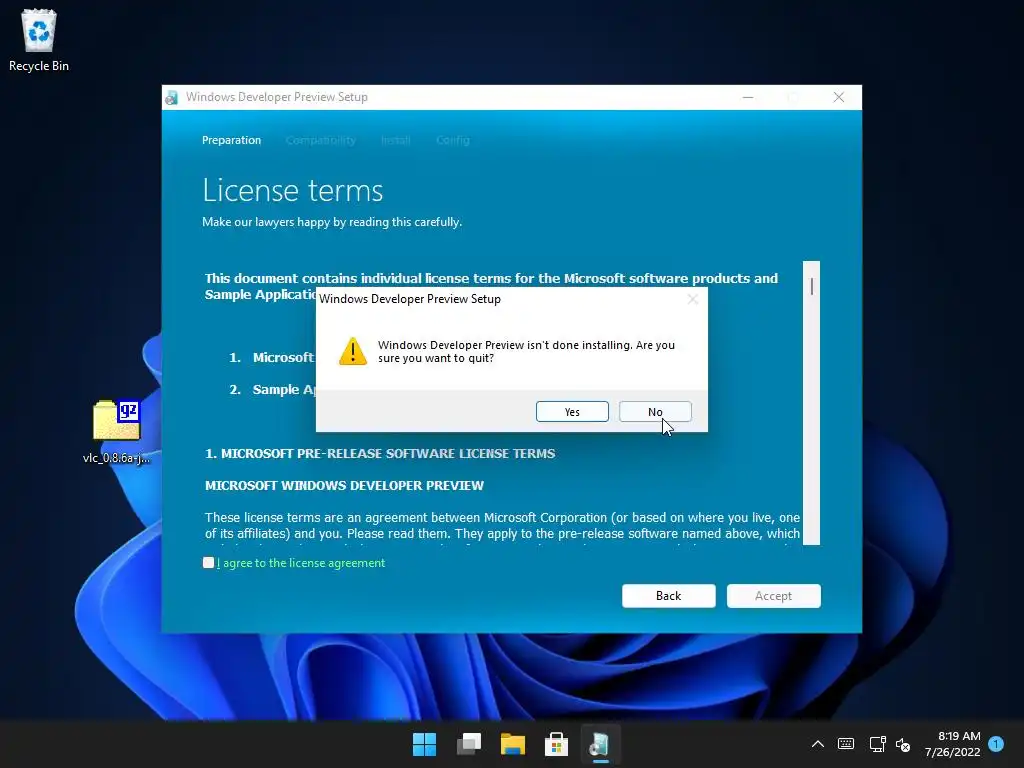
Task: Open network status tray icon
Action: point(877,744)
